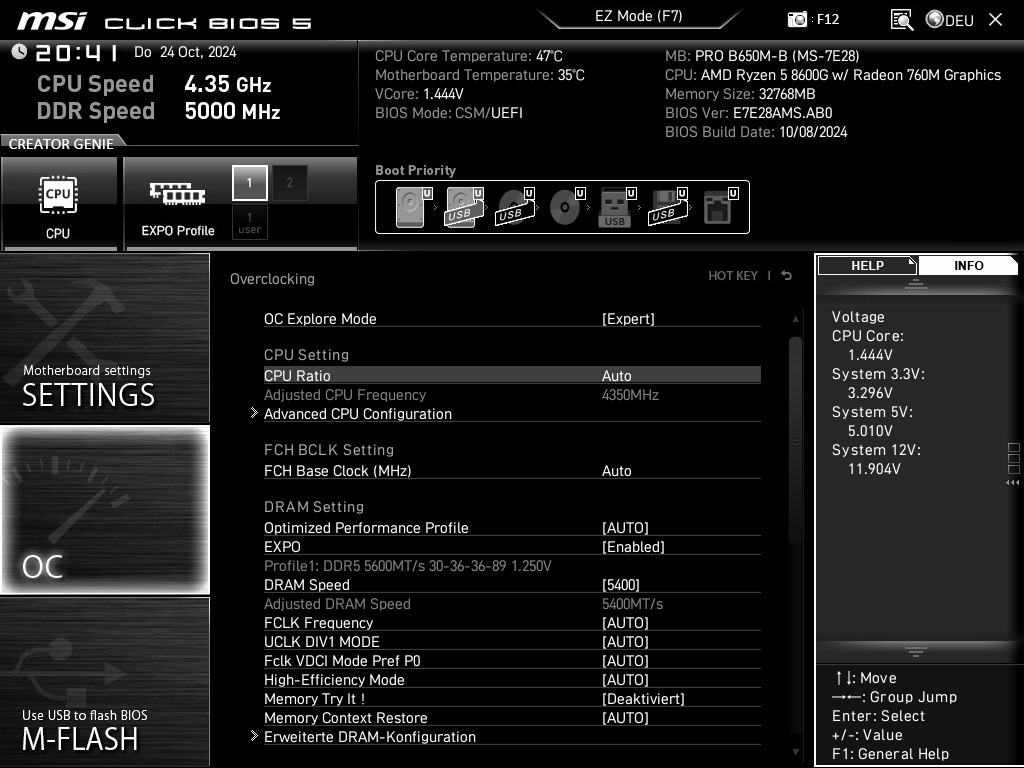Image resolution: width=1024 pixels, height=768 pixels.
Task: Click the bottom grip handle of info panel
Action: coord(916,651)
